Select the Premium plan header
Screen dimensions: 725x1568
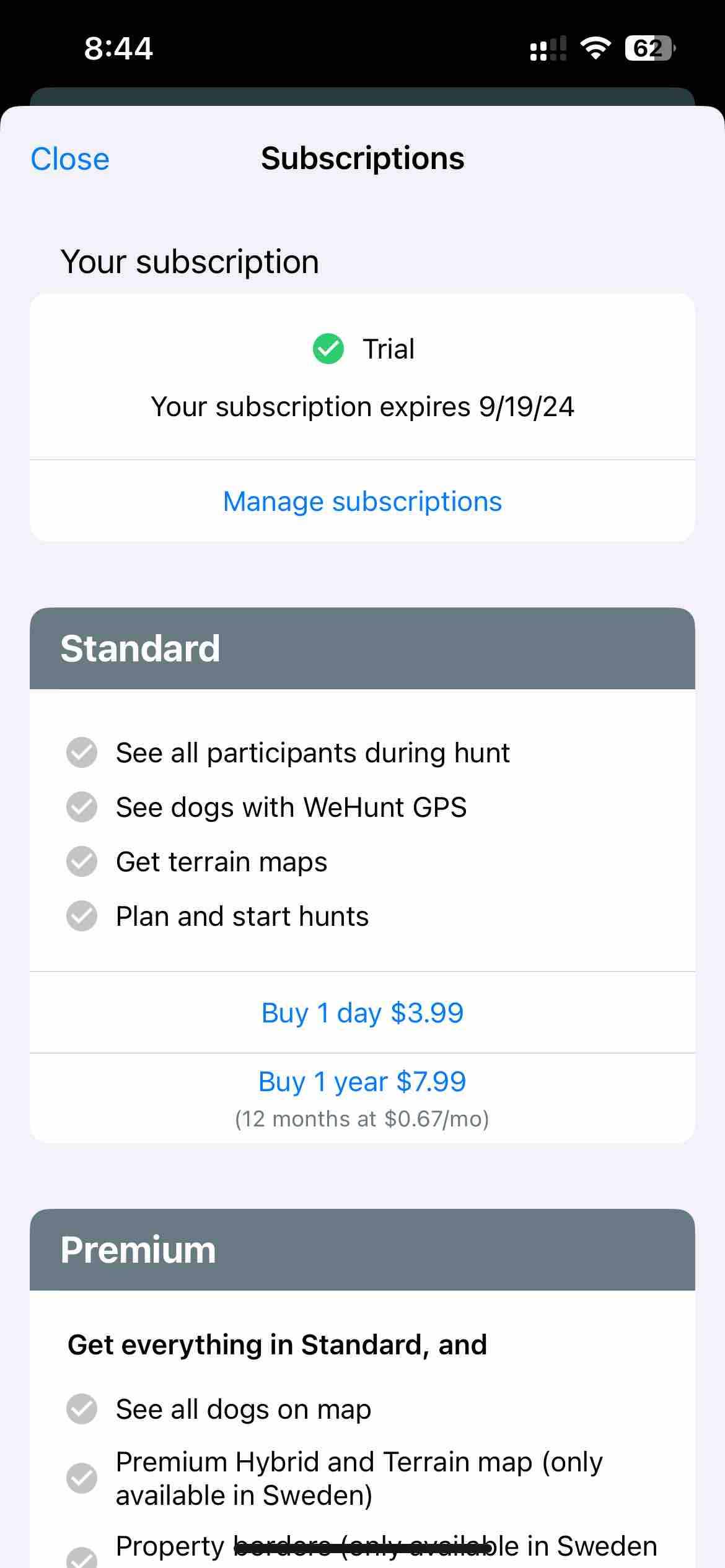pyautogui.click(x=362, y=1250)
